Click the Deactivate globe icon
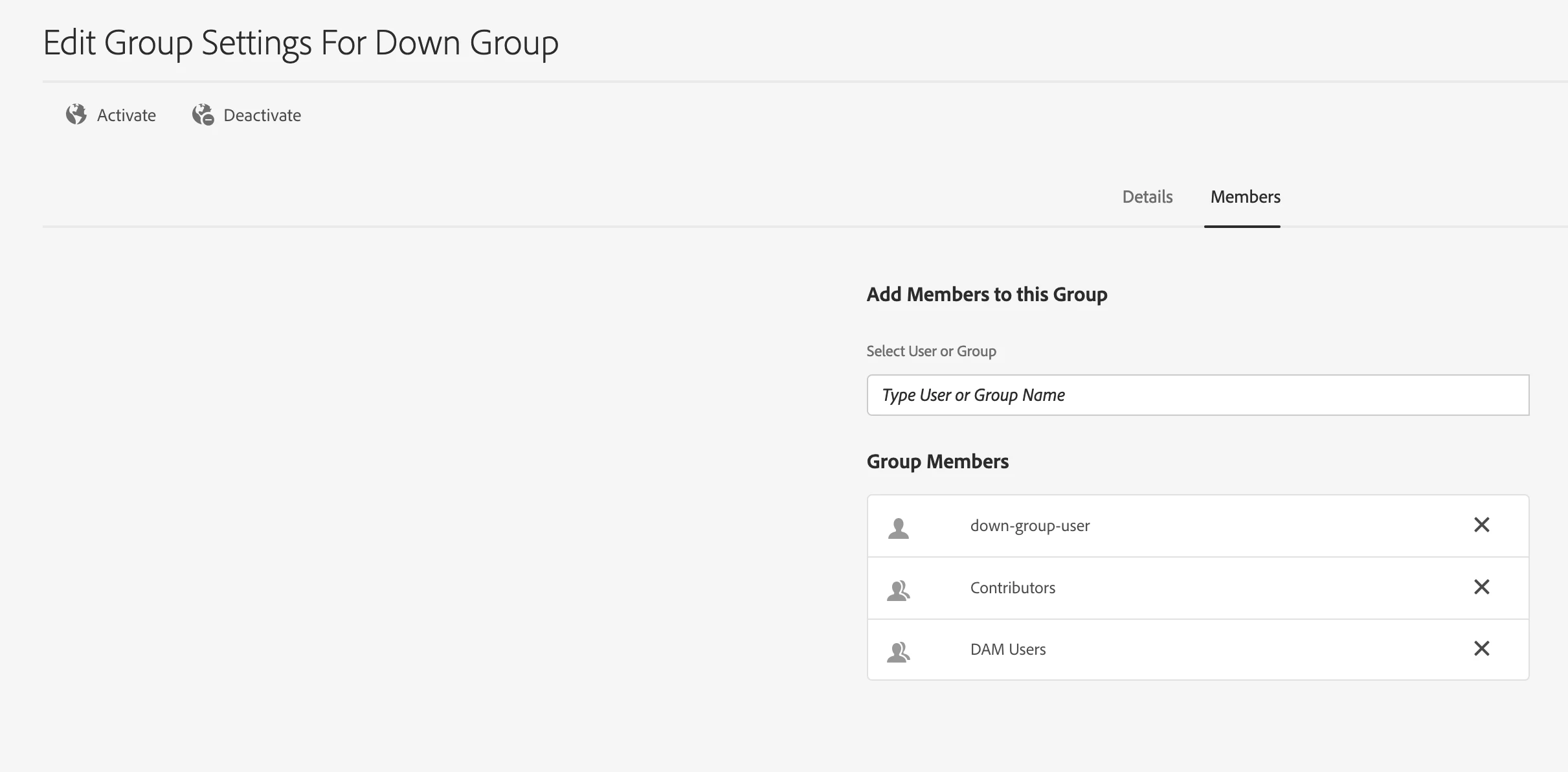 point(203,115)
